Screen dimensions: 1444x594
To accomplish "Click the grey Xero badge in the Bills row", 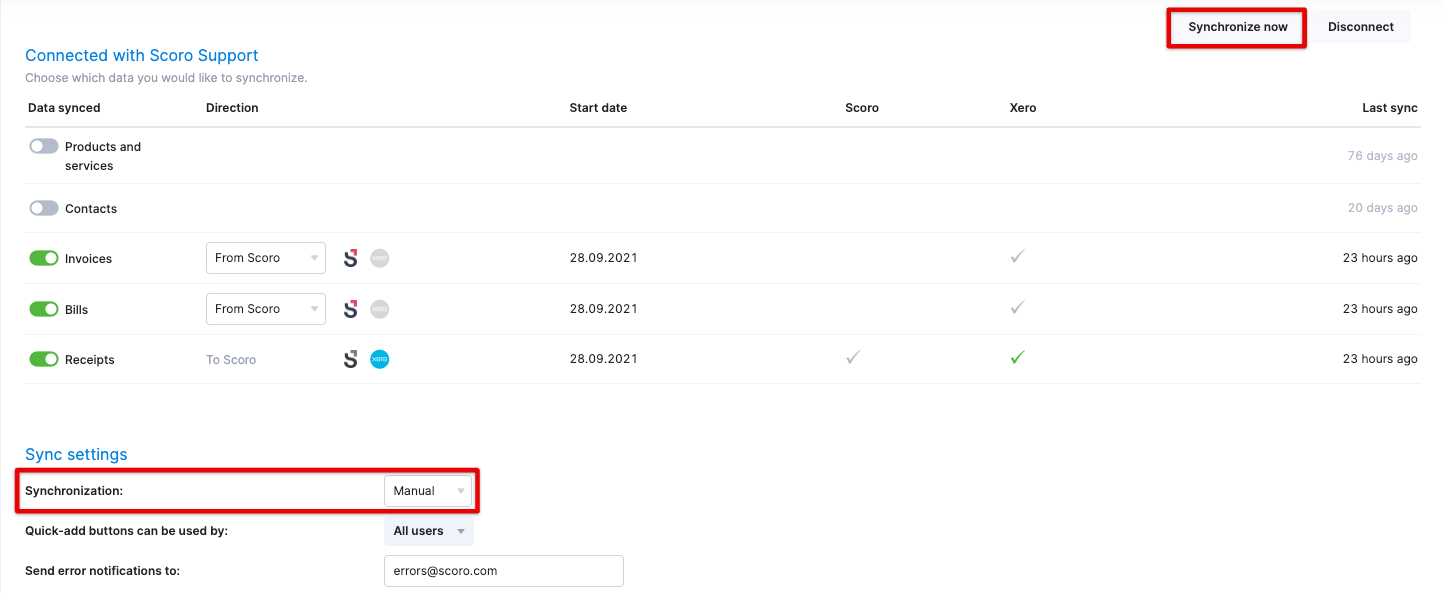I will [379, 308].
